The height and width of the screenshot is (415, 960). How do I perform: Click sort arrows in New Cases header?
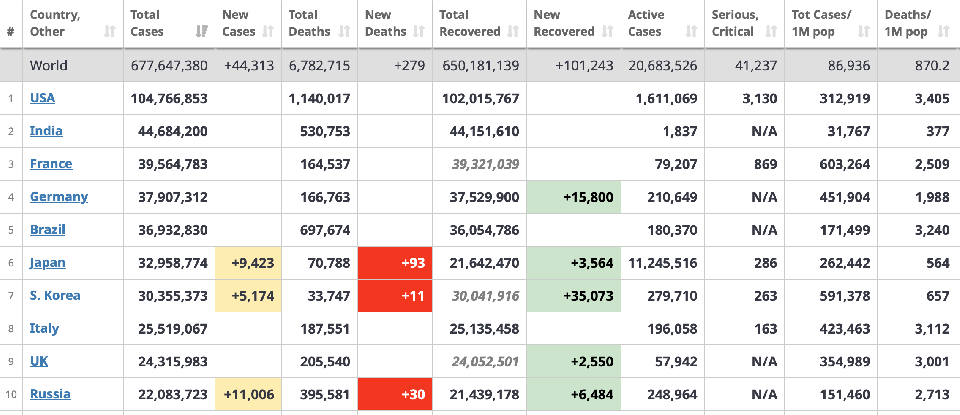coord(269,32)
